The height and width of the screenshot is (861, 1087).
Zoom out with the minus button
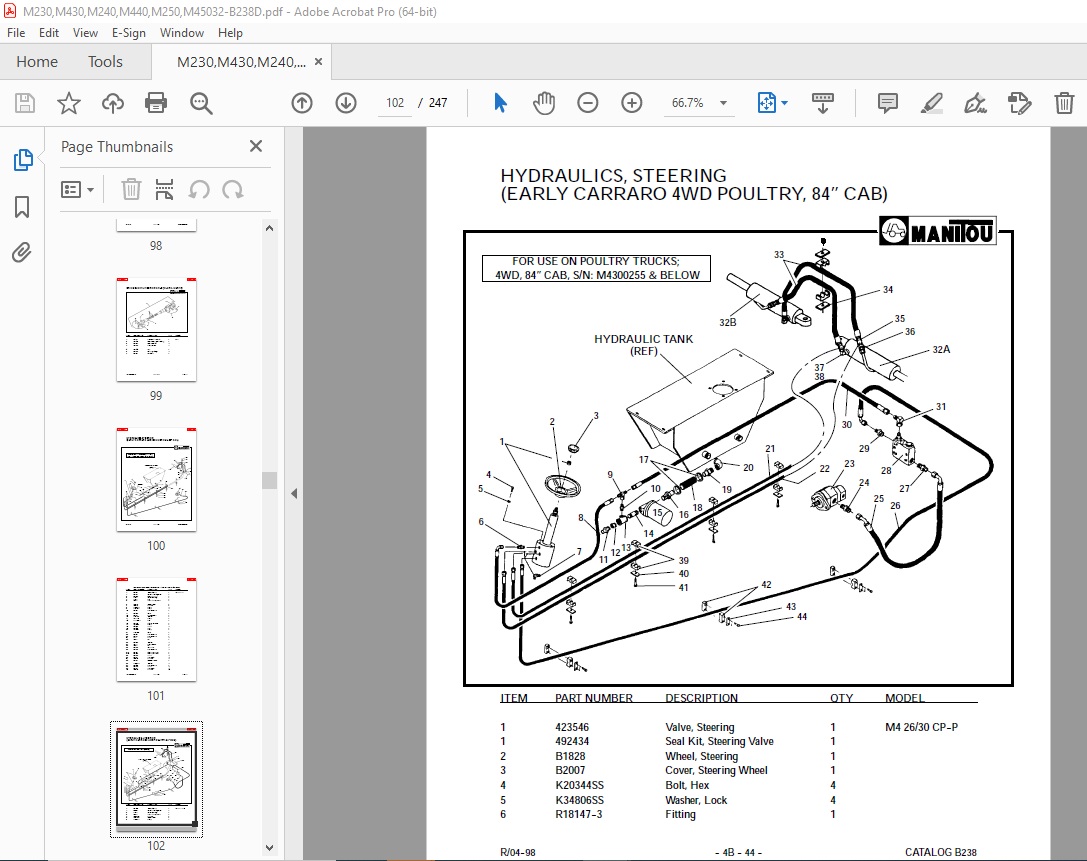click(587, 103)
